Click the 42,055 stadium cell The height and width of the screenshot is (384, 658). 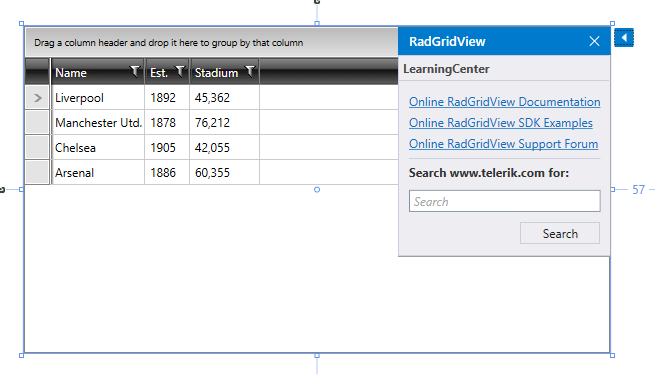(x=225, y=148)
